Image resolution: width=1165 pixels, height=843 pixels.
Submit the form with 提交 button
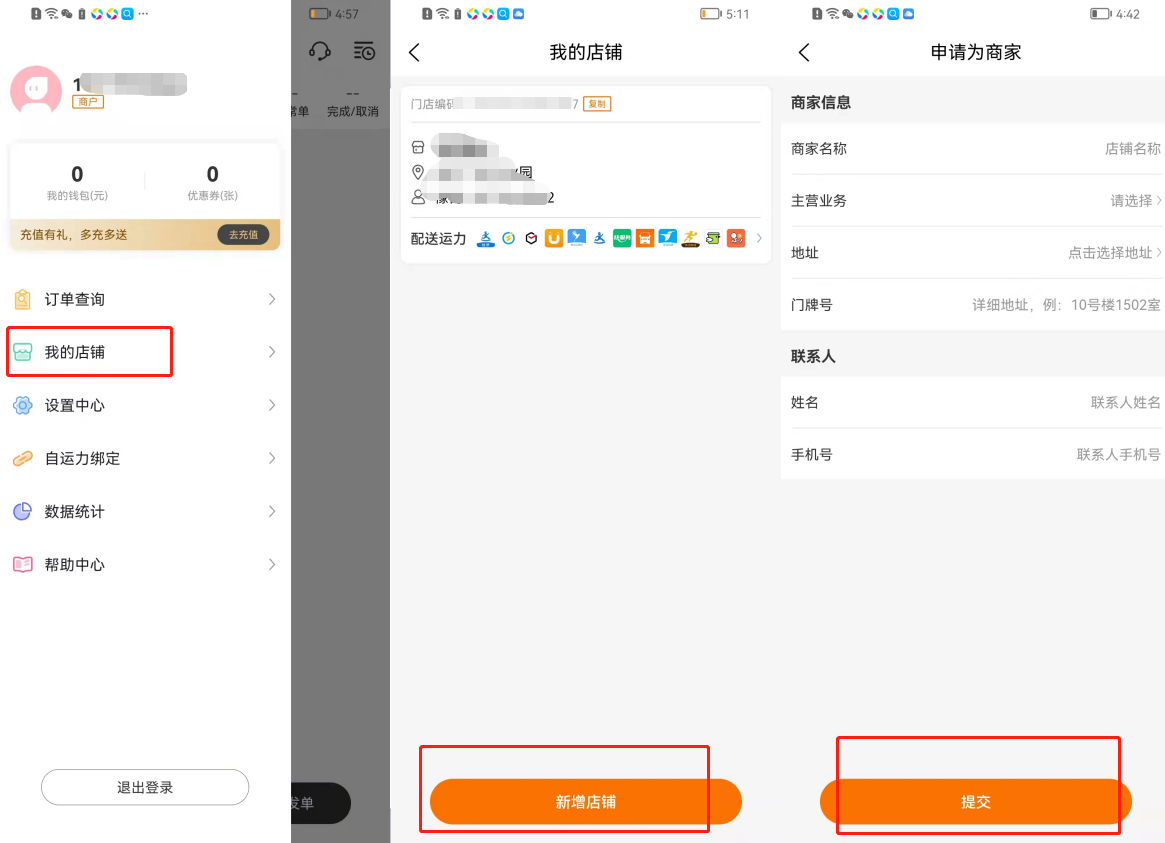976,801
